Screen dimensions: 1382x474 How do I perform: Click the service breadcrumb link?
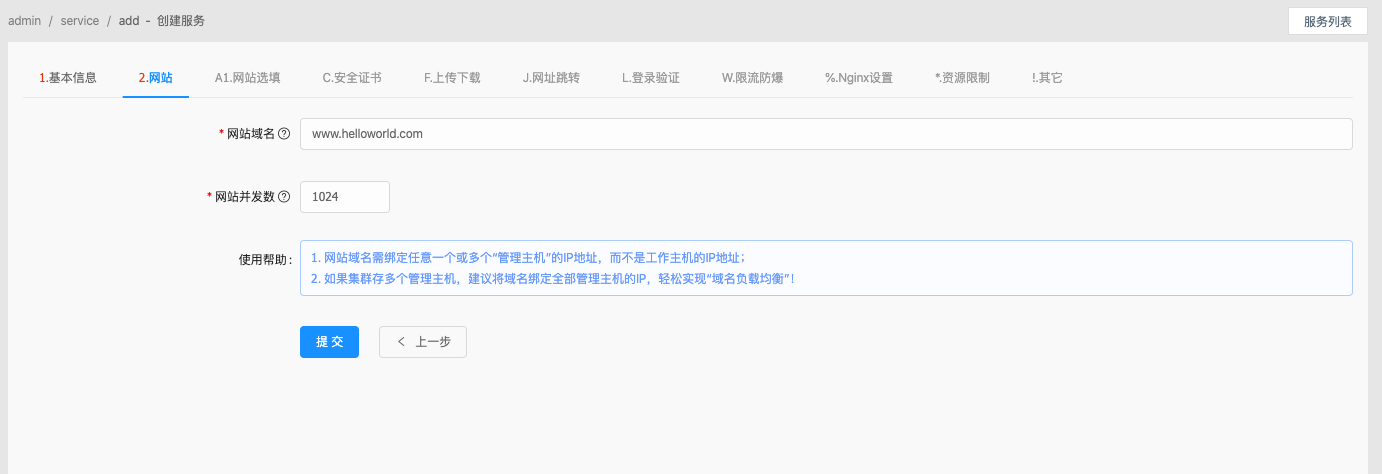coord(78,21)
